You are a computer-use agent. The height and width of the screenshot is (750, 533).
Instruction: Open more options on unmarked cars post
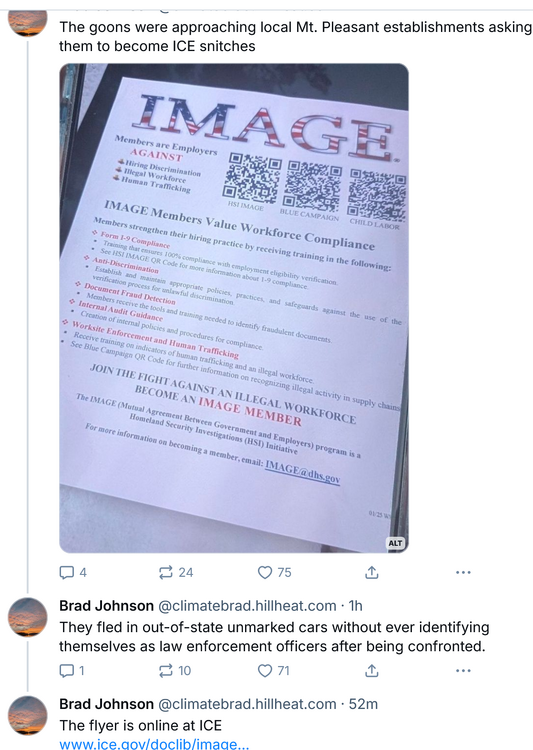463,671
